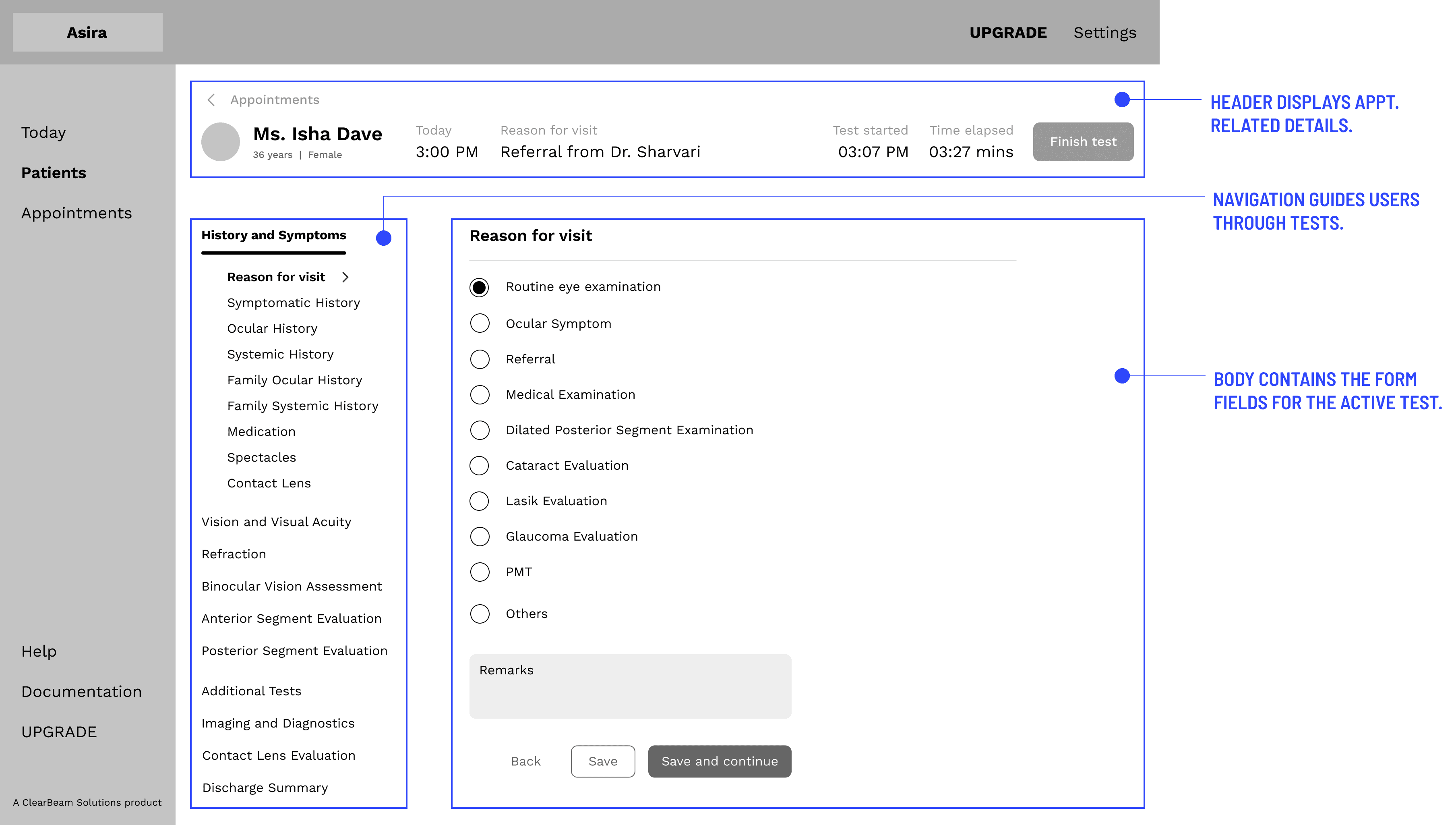Expand the Imaging and Diagnostics section
Image resolution: width=1456 pixels, height=825 pixels.
coord(278,723)
